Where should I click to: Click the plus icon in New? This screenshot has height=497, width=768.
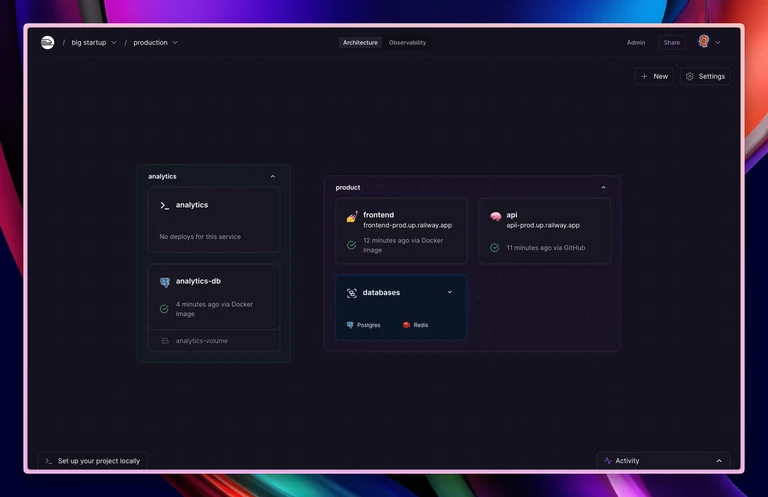[644, 76]
